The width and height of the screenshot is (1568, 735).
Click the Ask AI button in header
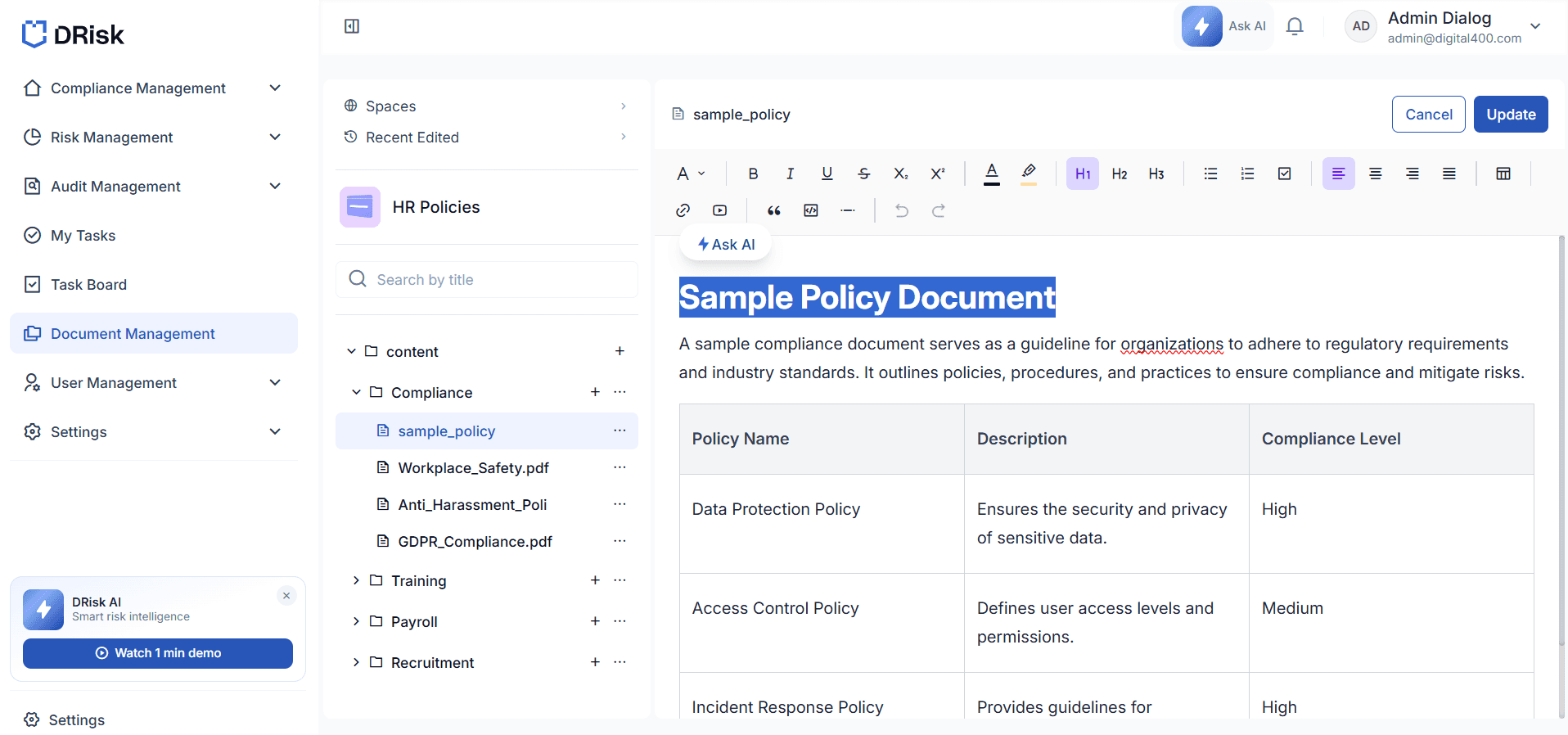(1224, 26)
